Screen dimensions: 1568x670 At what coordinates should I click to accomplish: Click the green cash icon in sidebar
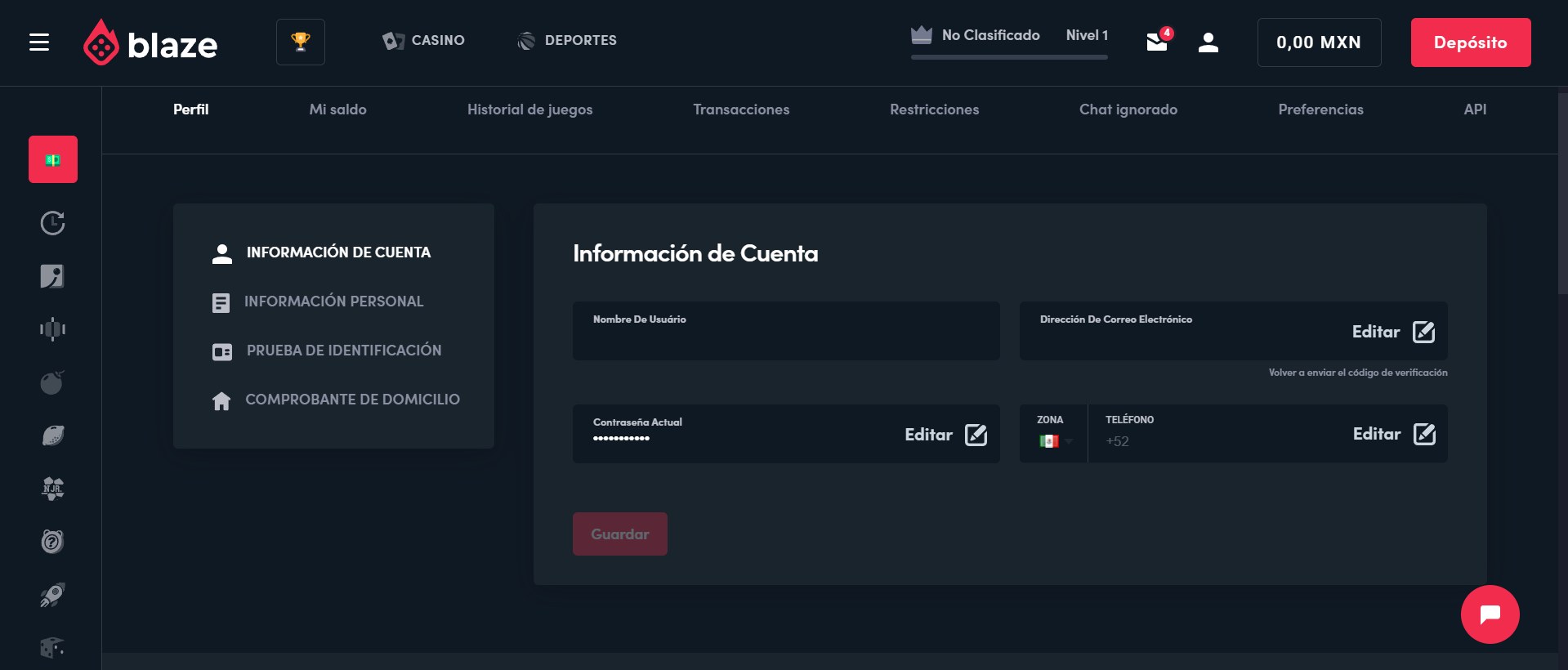coord(53,159)
